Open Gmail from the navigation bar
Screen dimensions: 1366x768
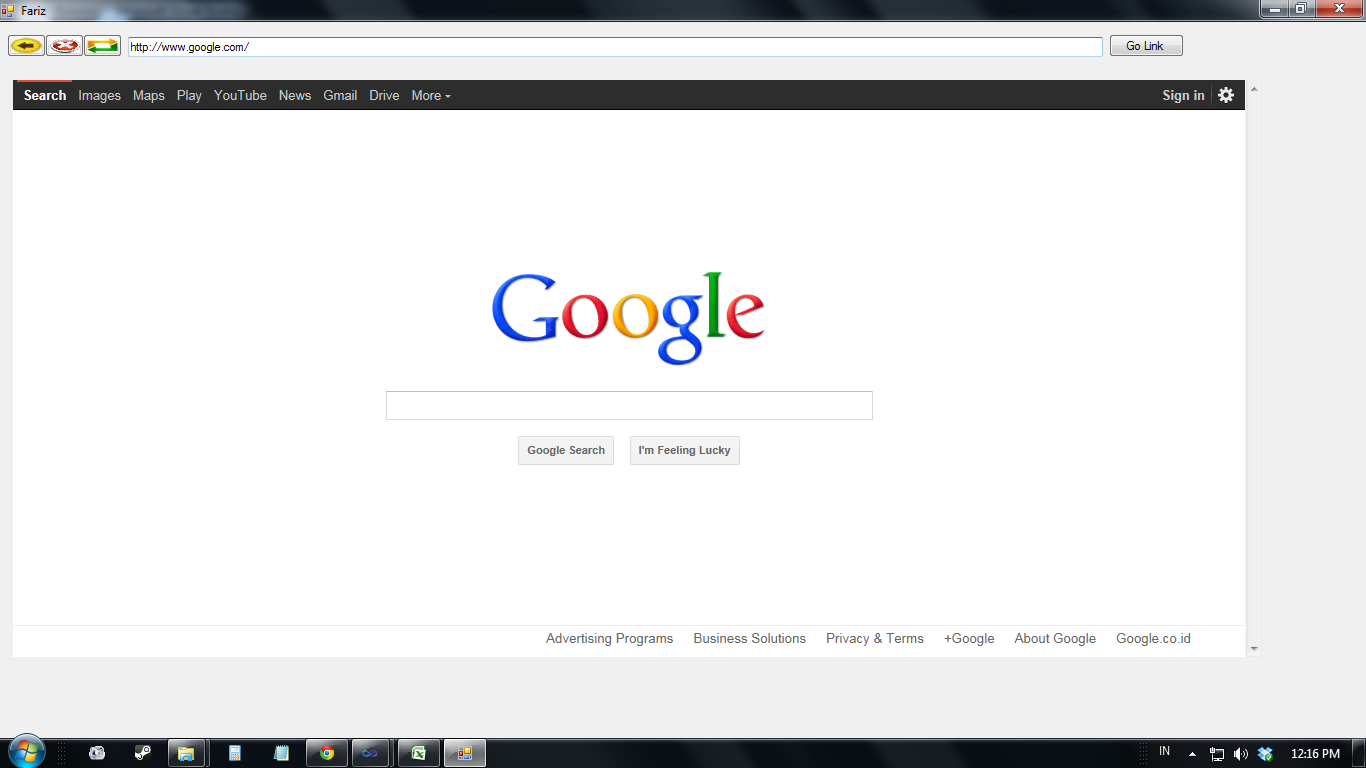[x=340, y=95]
